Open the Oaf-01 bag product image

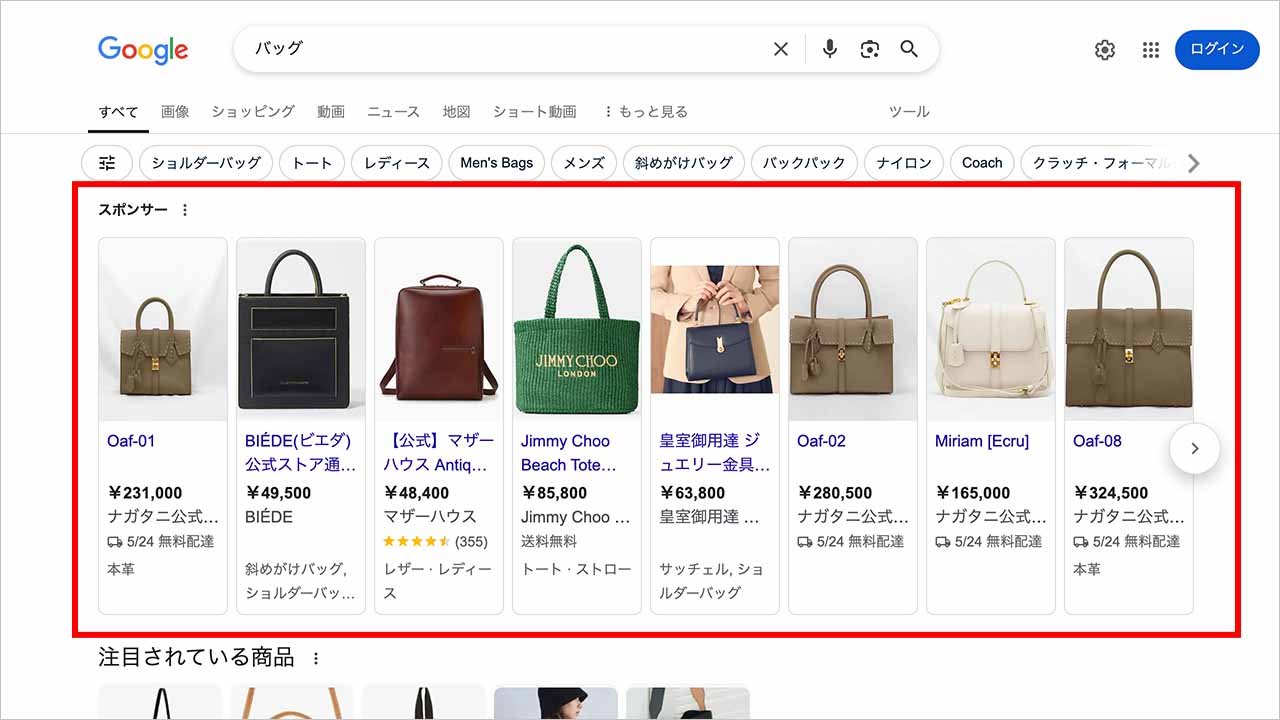(163, 329)
